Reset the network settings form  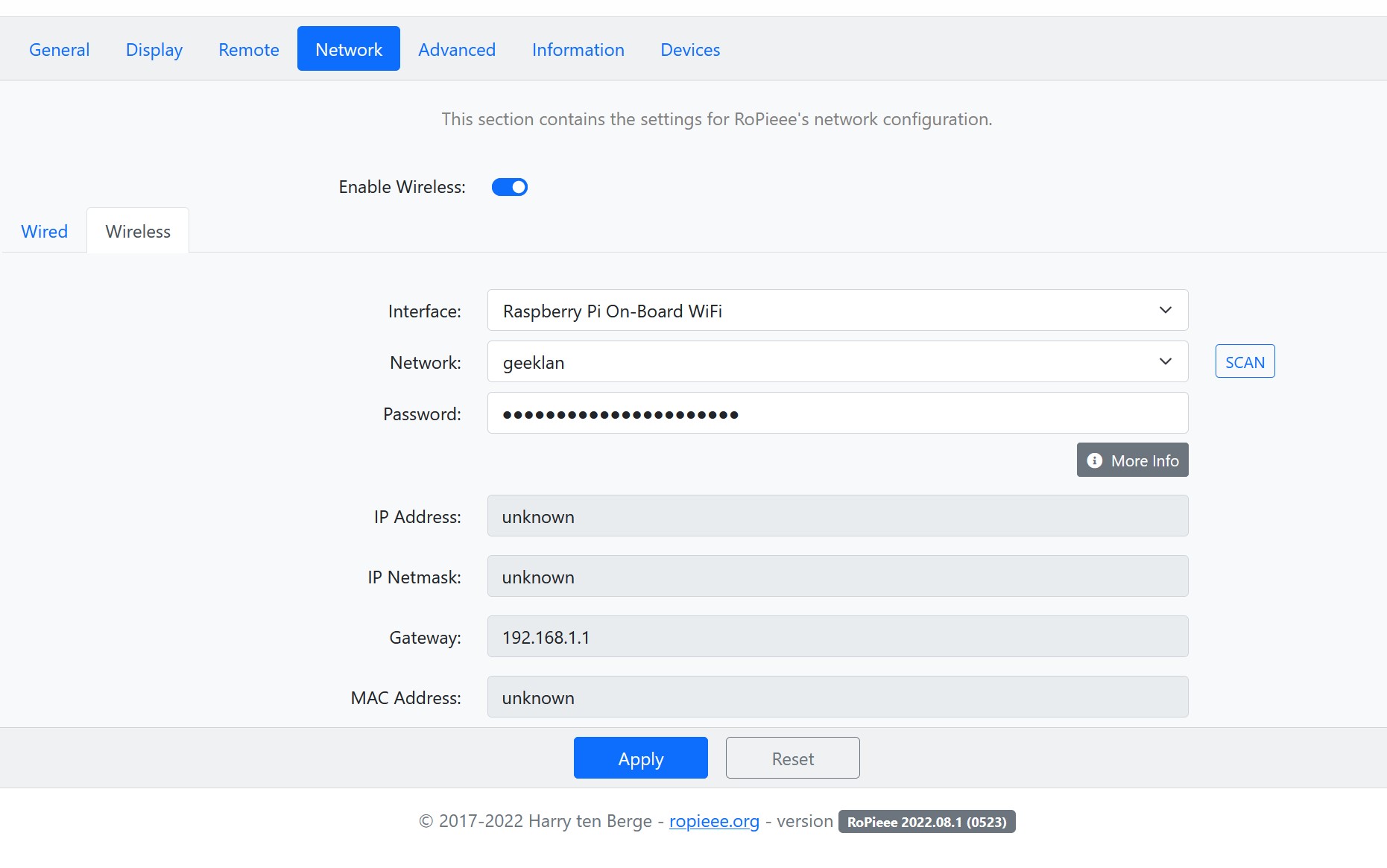[x=793, y=758]
